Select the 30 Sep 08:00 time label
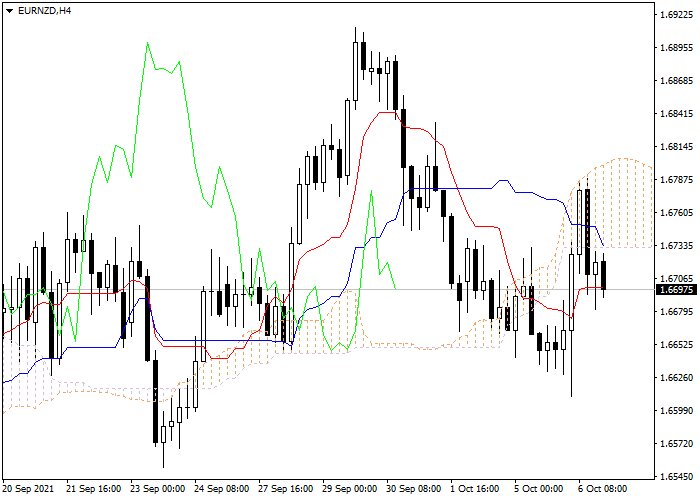 414,489
